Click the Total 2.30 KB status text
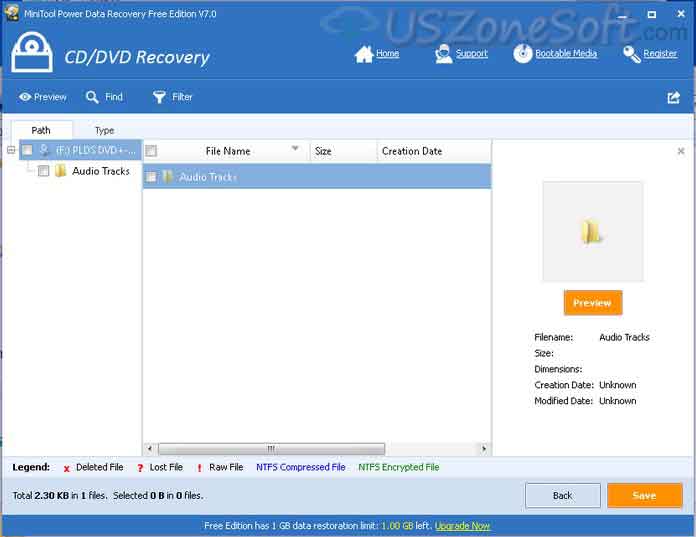 (59, 495)
